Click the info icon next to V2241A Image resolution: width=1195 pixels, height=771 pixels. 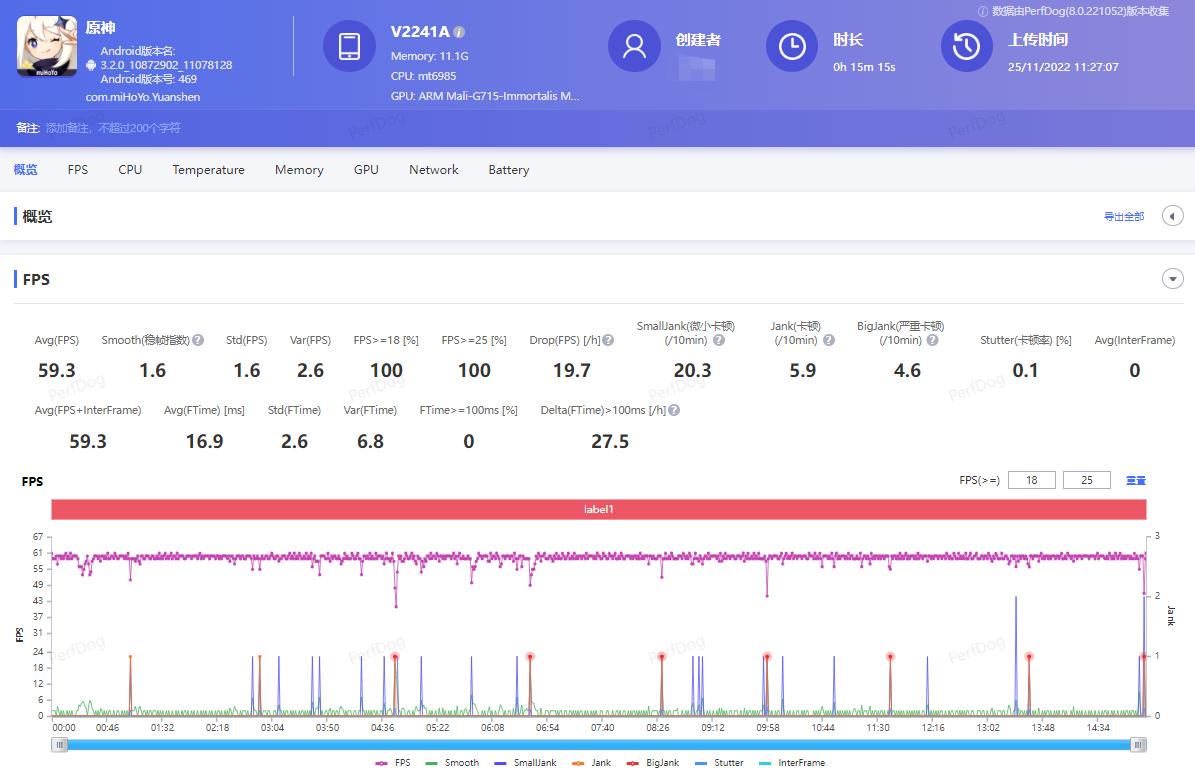[x=458, y=31]
